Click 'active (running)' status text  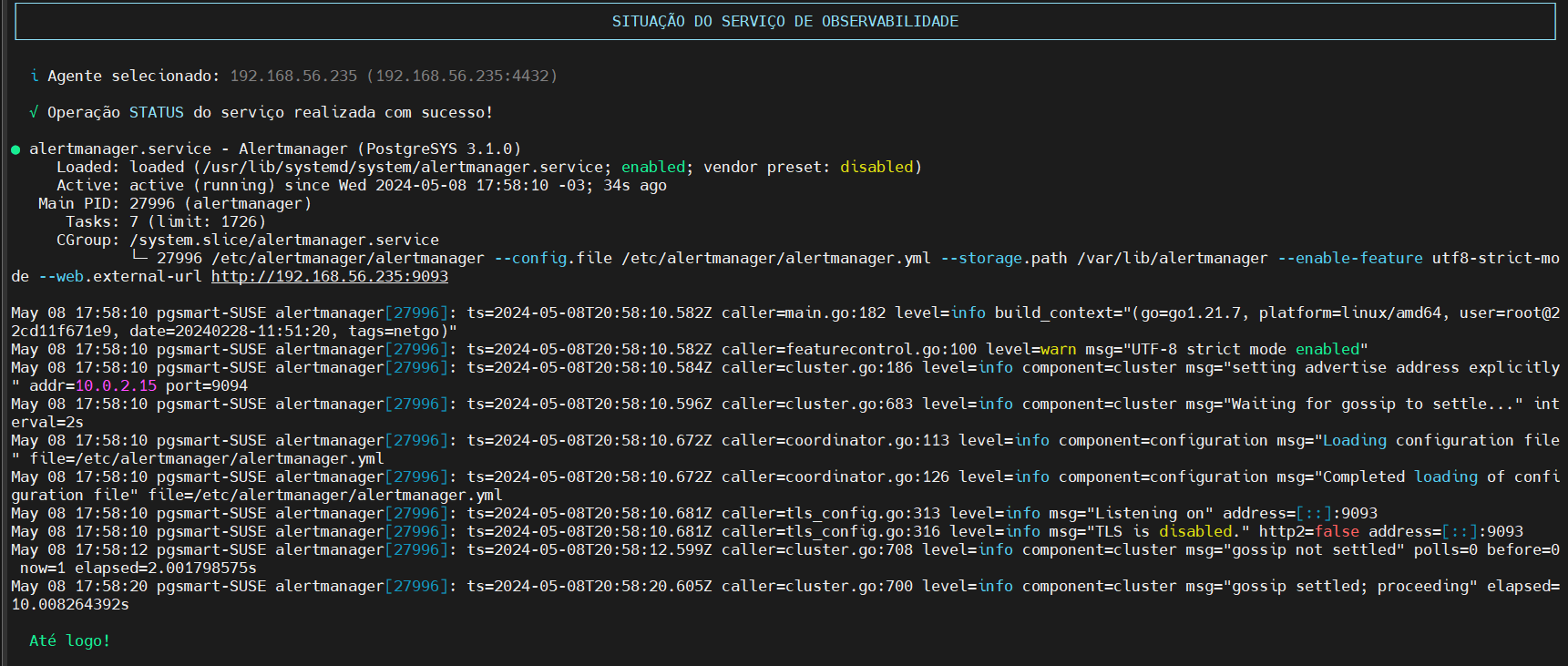(202, 185)
